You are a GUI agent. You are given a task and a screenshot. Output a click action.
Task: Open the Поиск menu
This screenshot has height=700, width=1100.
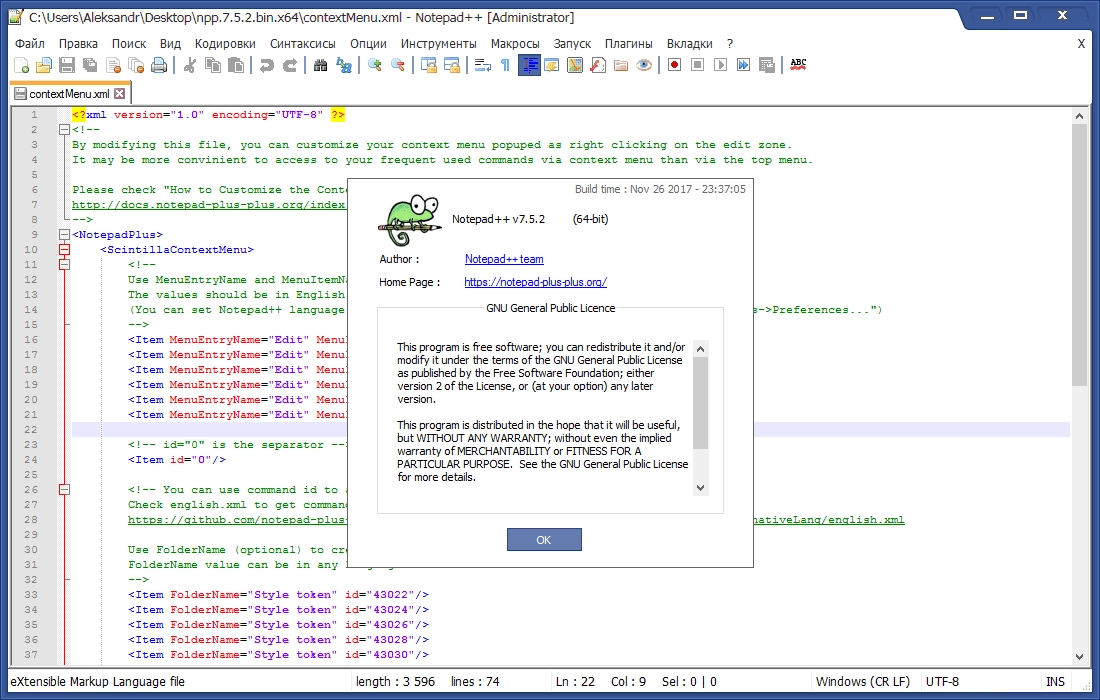129,43
